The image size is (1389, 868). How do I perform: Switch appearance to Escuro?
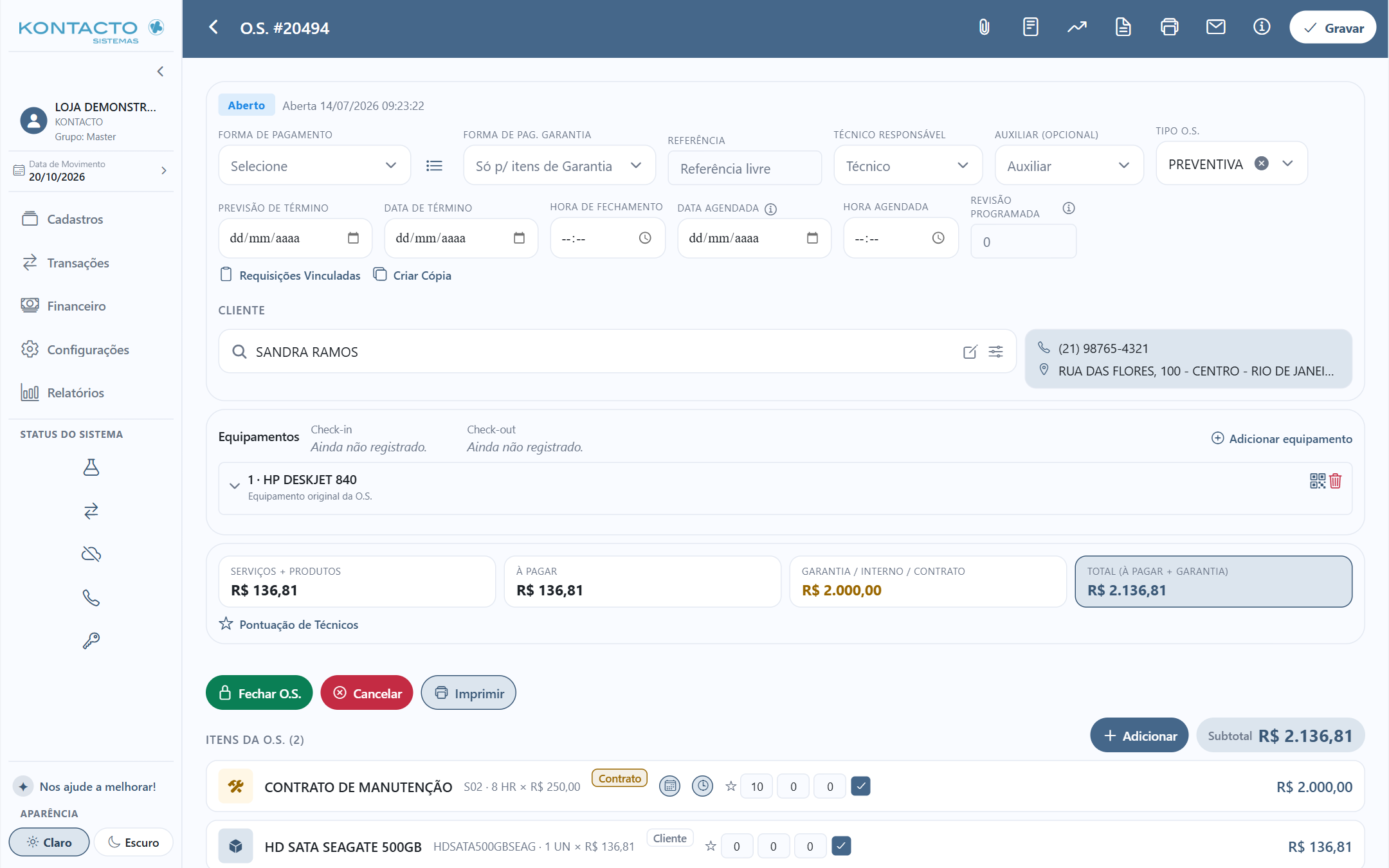point(134,842)
